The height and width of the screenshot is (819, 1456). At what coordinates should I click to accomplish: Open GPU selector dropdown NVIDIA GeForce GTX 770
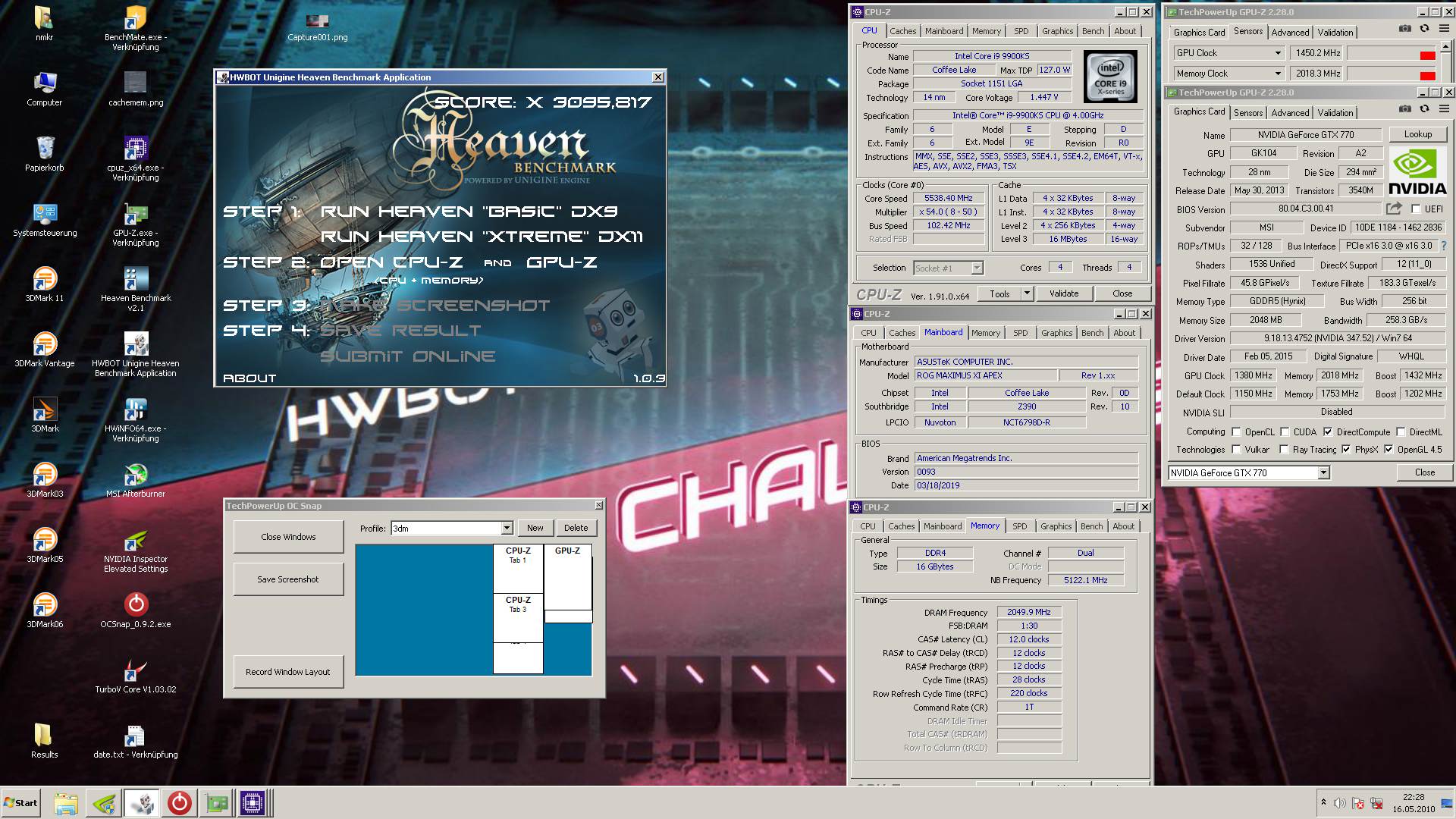pyautogui.click(x=1323, y=472)
